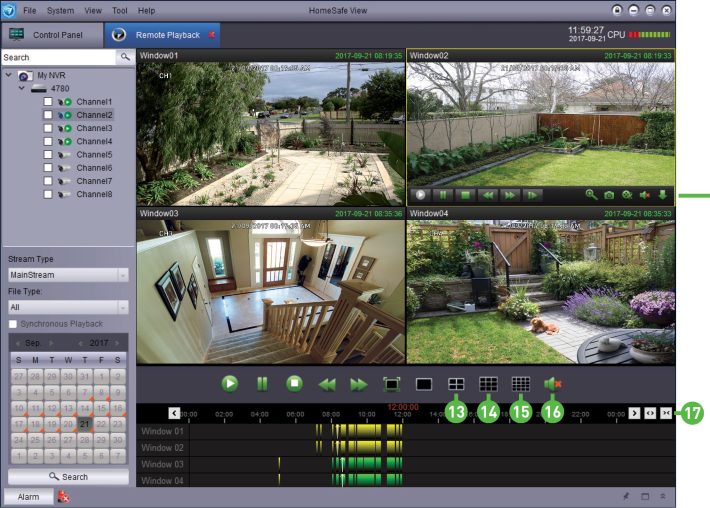Open the File Type dropdown
Screen dimensions: 710x508
coord(68,307)
